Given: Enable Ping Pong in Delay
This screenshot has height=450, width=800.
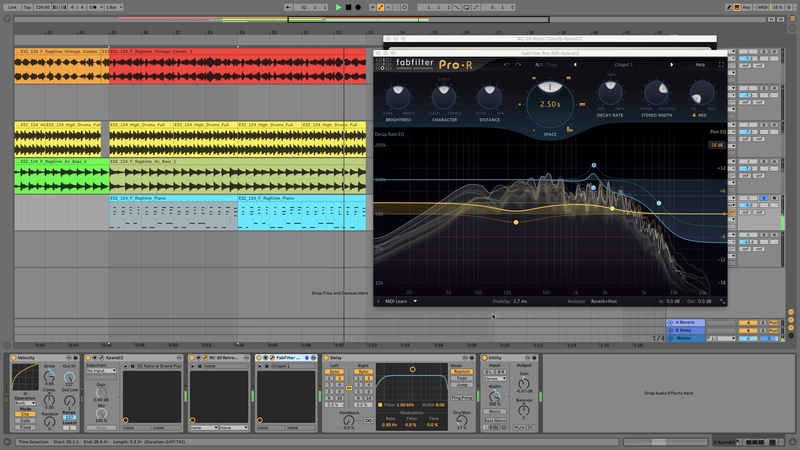Looking at the screenshot, I should pos(461,397).
